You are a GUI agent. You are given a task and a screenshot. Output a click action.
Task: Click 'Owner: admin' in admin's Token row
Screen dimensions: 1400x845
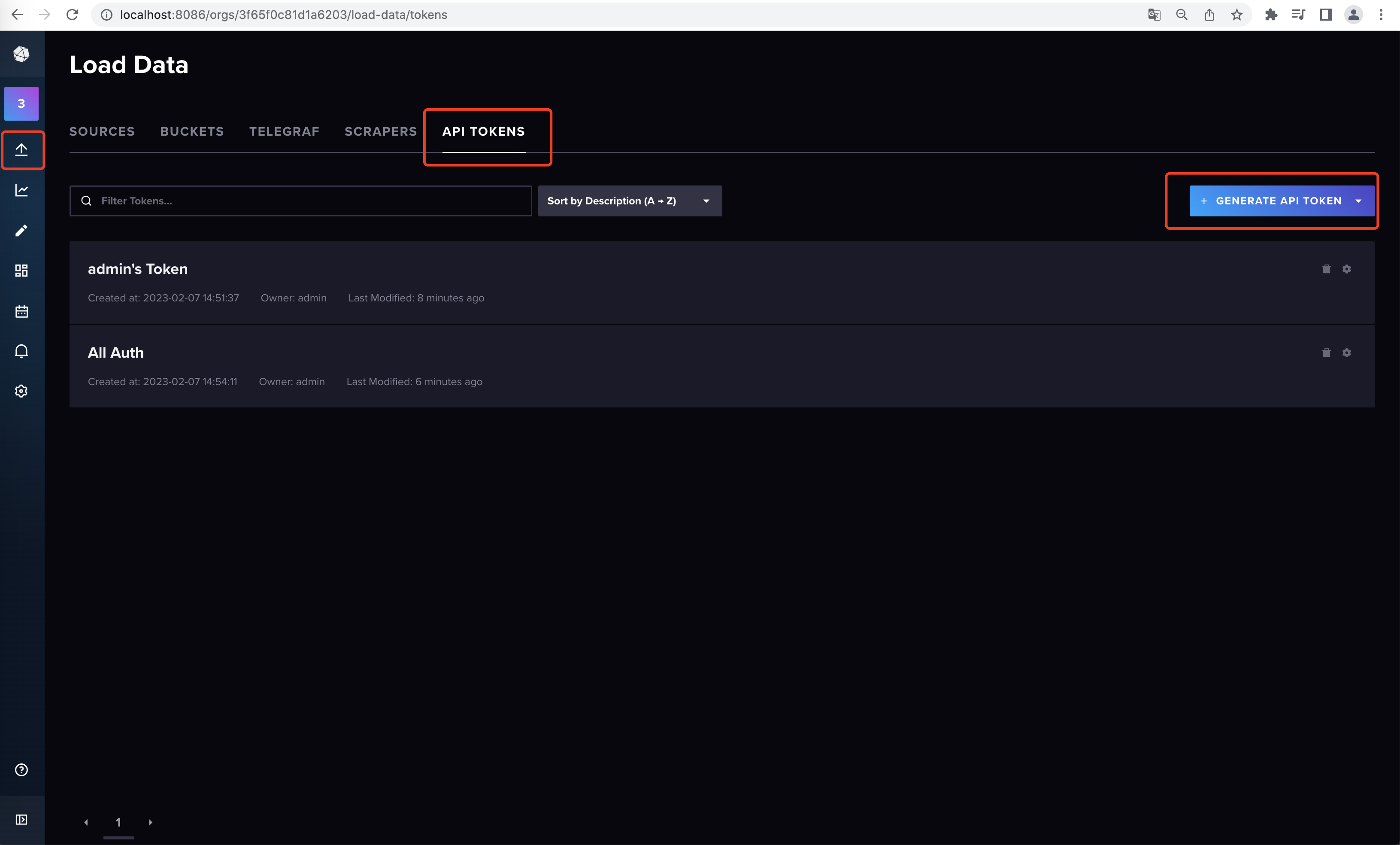click(x=294, y=298)
